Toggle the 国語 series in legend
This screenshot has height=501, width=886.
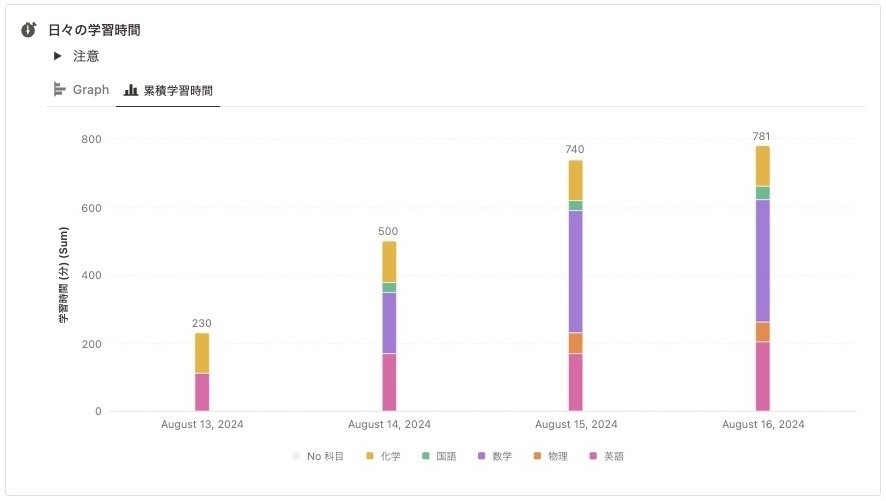[x=439, y=456]
